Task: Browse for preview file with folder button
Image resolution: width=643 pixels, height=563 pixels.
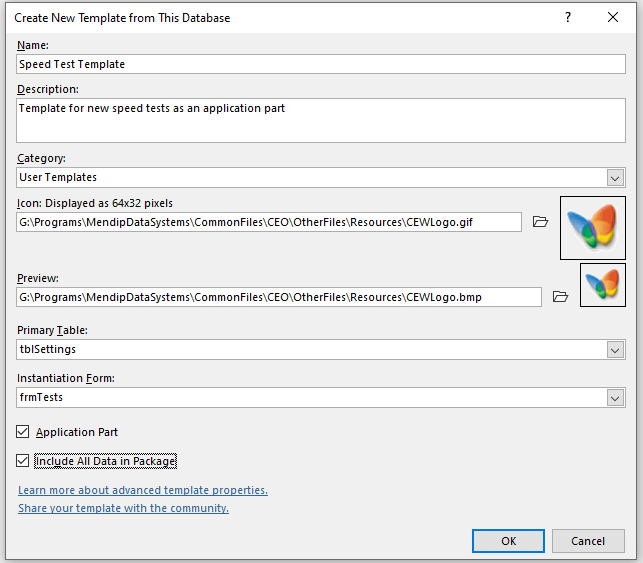Action: (560, 296)
